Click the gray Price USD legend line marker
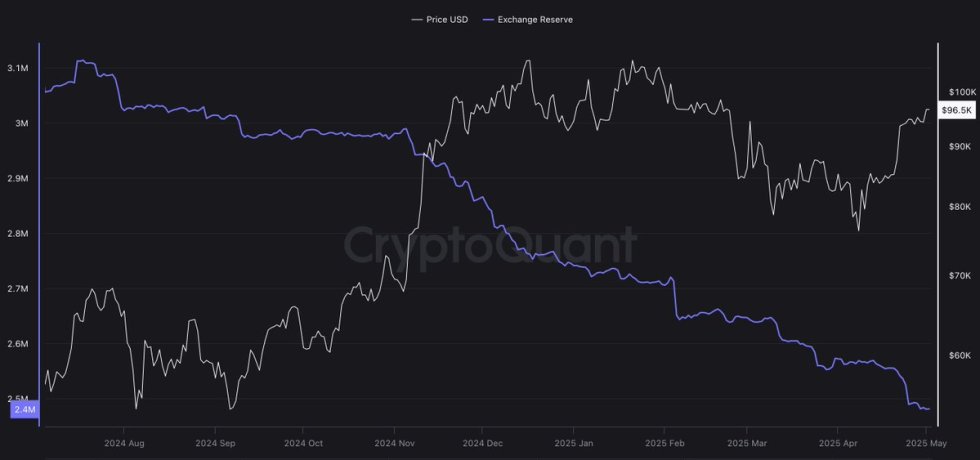980x460 pixels. pyautogui.click(x=417, y=19)
